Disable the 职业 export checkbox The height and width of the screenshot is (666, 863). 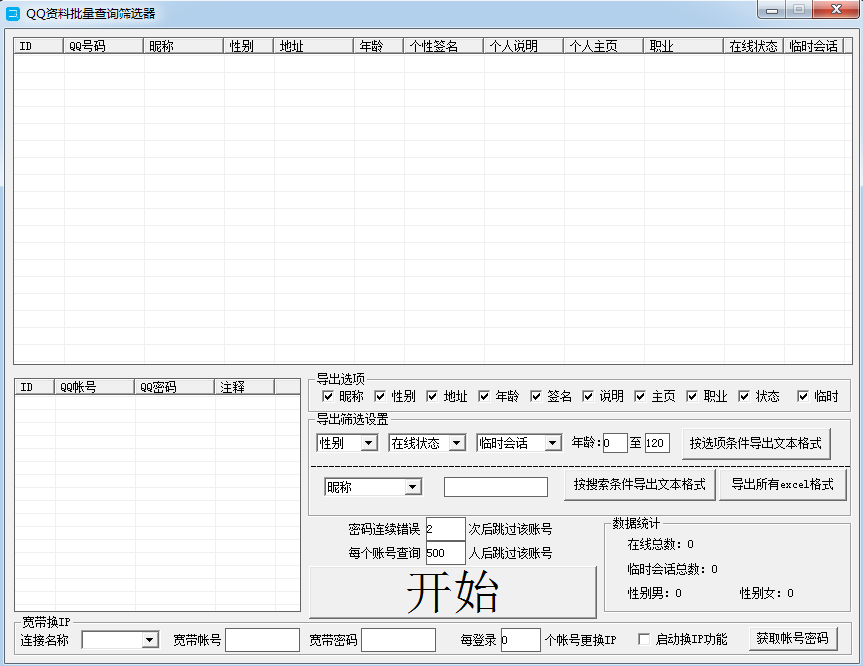tap(692, 396)
